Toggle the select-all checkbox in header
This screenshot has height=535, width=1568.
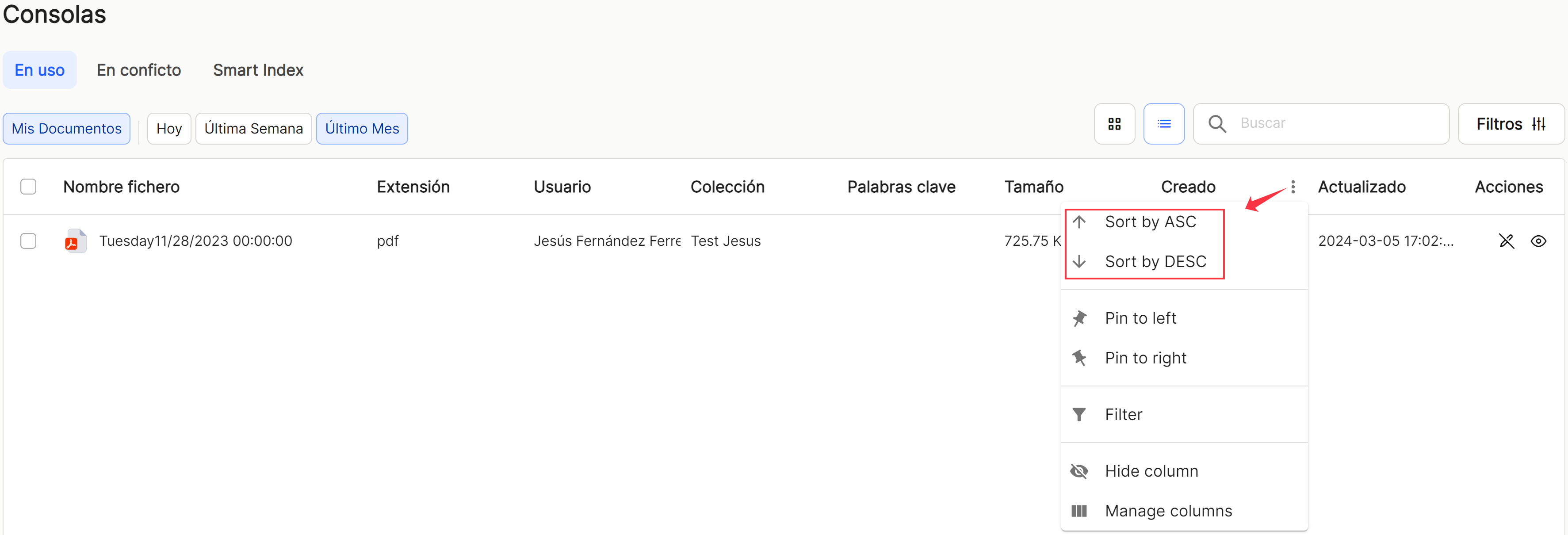28,187
